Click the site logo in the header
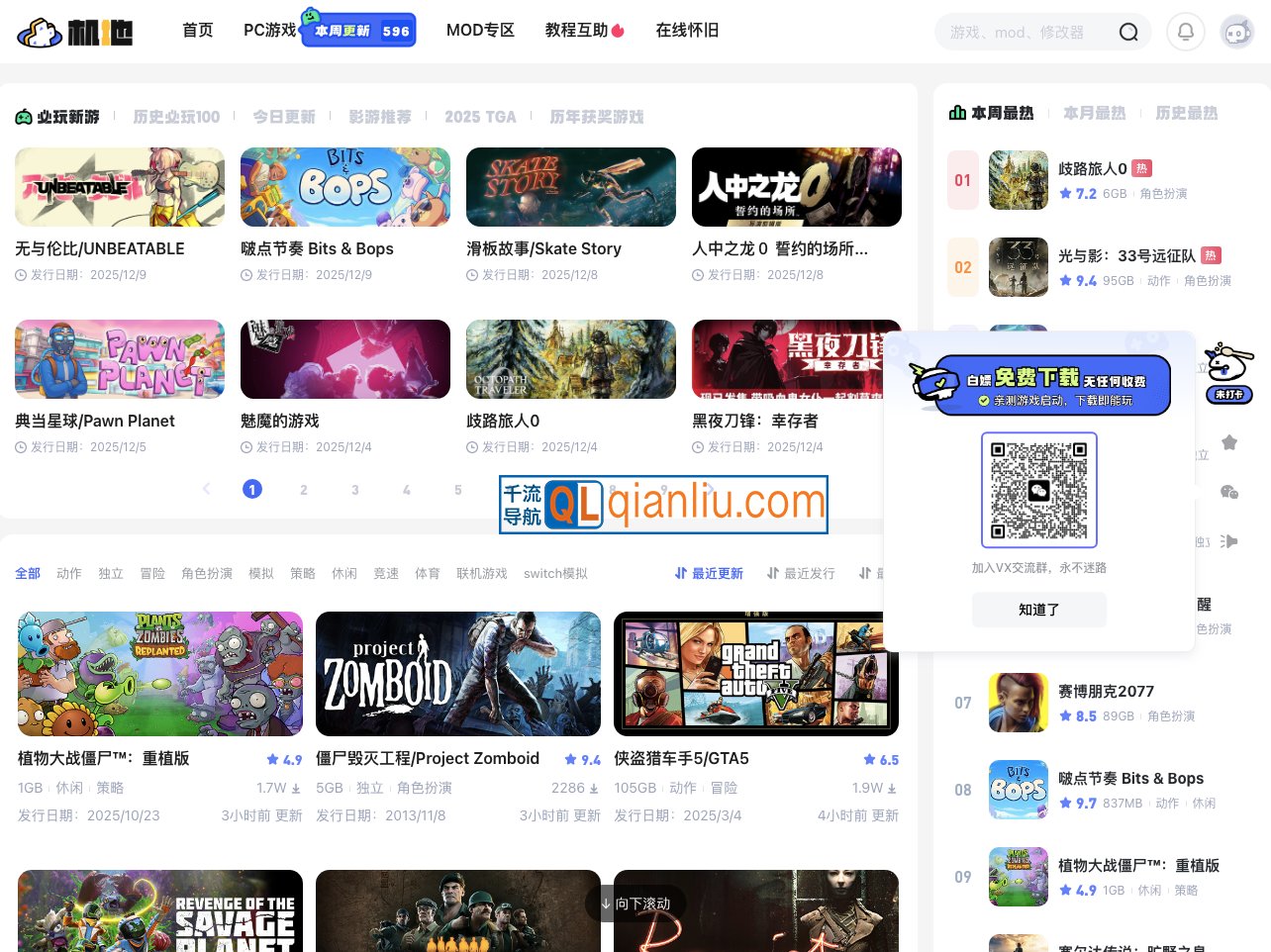 coord(75,32)
